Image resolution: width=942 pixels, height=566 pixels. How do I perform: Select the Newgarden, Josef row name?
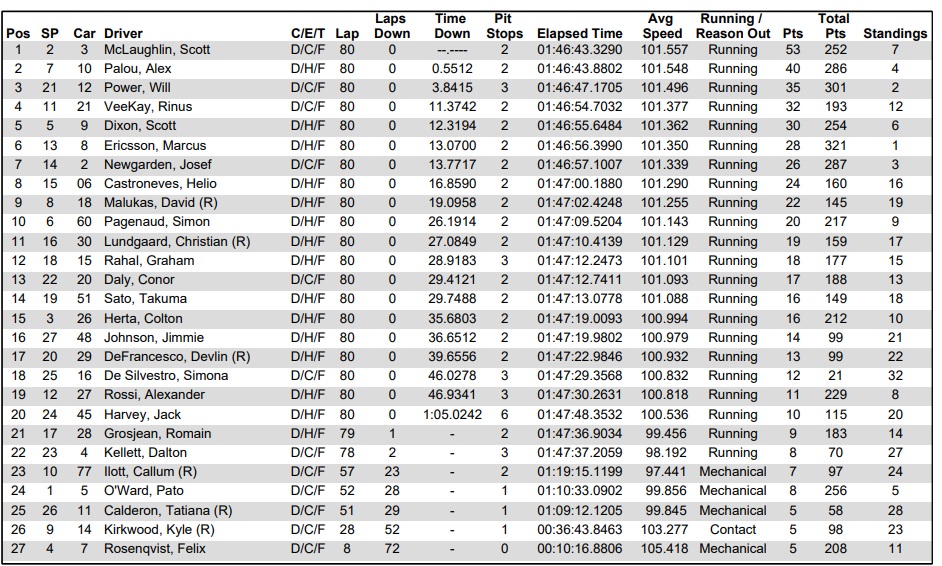point(155,164)
